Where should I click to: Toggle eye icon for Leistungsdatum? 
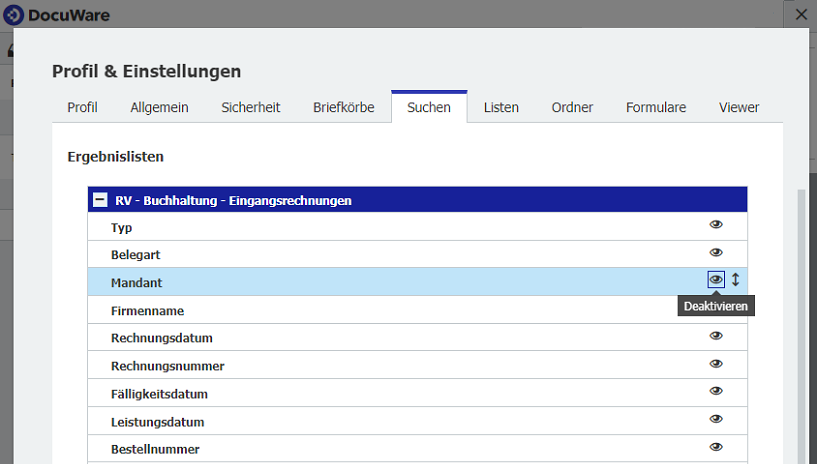[716, 420]
